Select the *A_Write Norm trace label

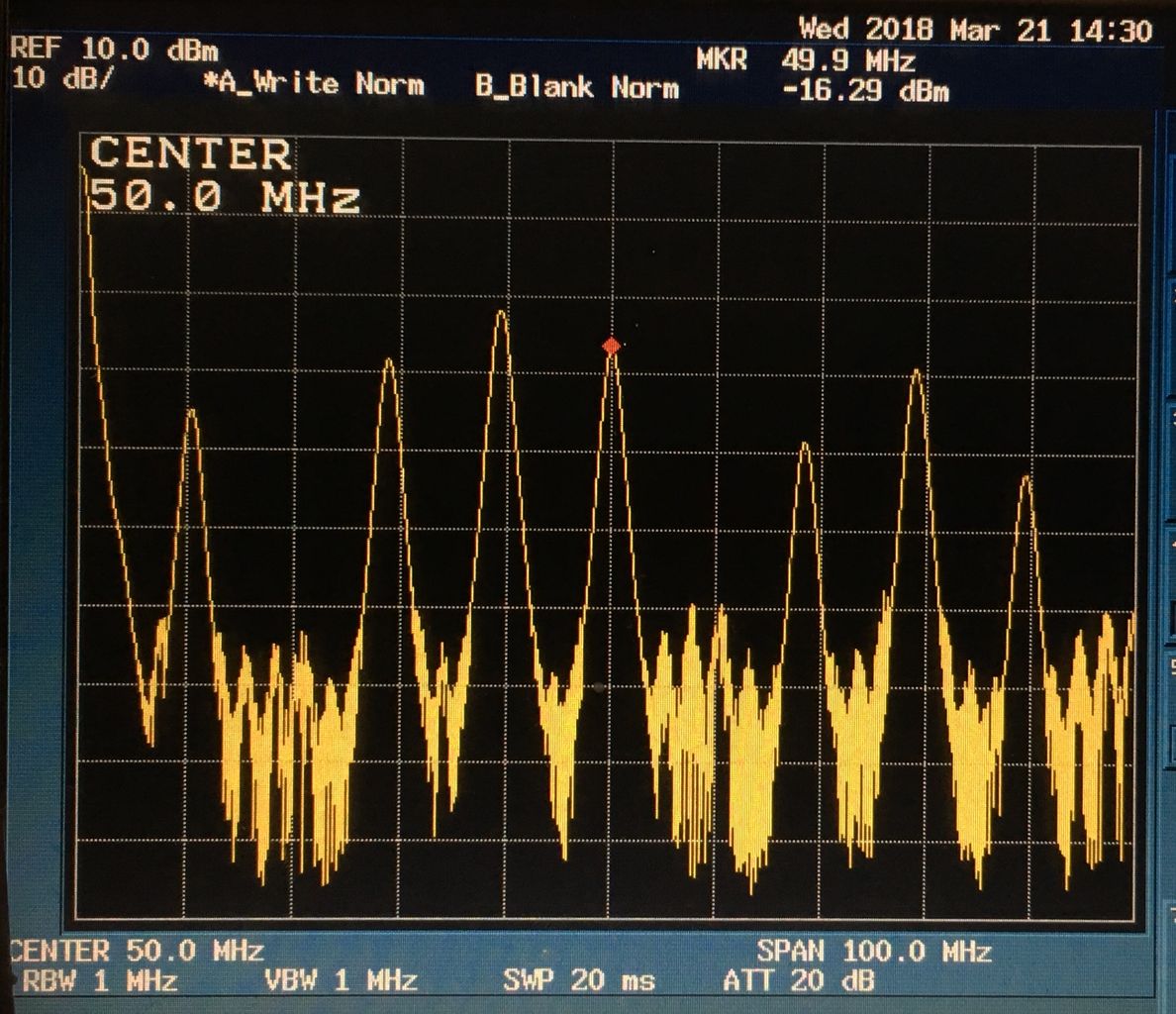[x=314, y=83]
